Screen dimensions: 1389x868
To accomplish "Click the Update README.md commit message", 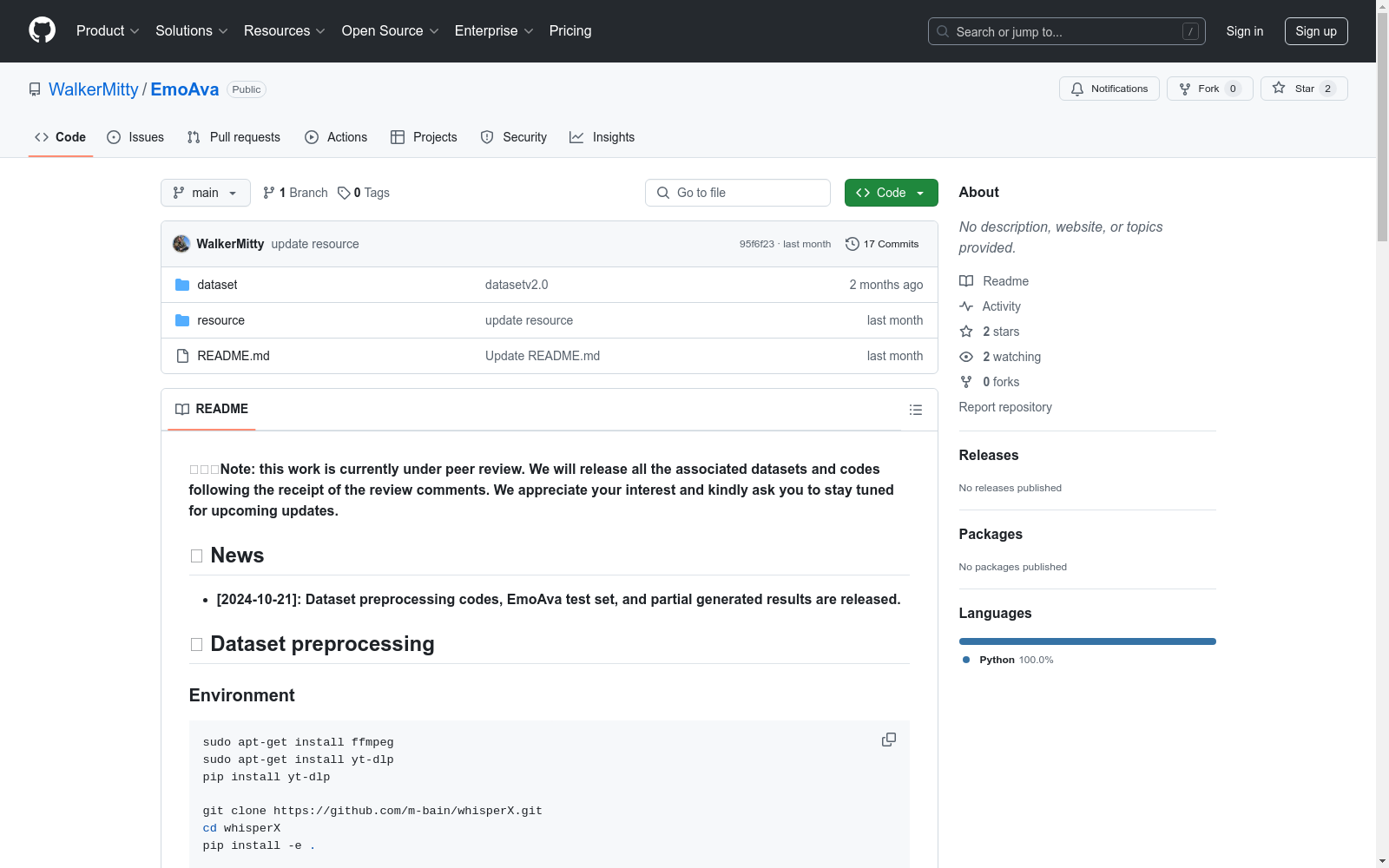I will pos(543,356).
